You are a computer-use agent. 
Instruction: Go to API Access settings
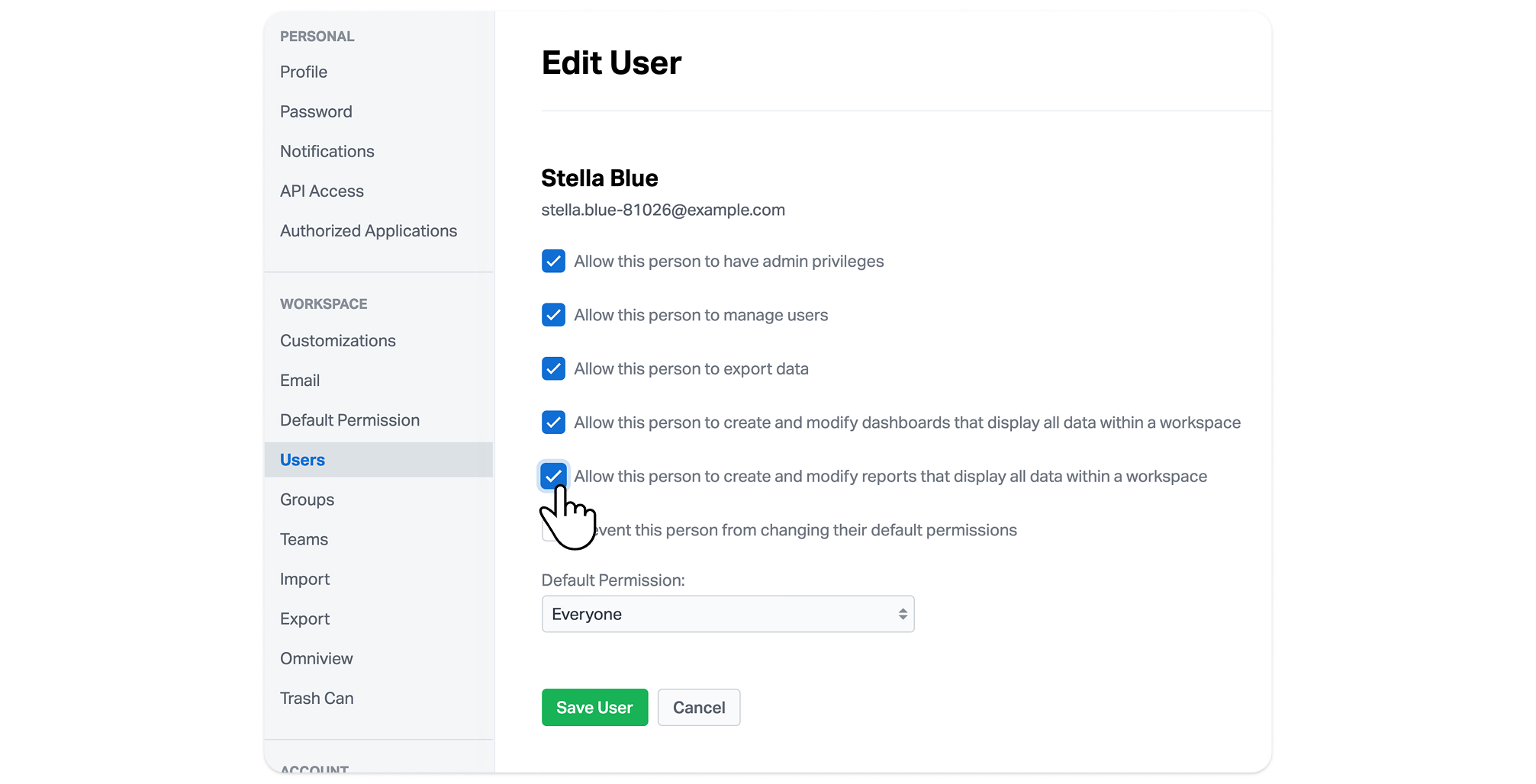(x=321, y=191)
